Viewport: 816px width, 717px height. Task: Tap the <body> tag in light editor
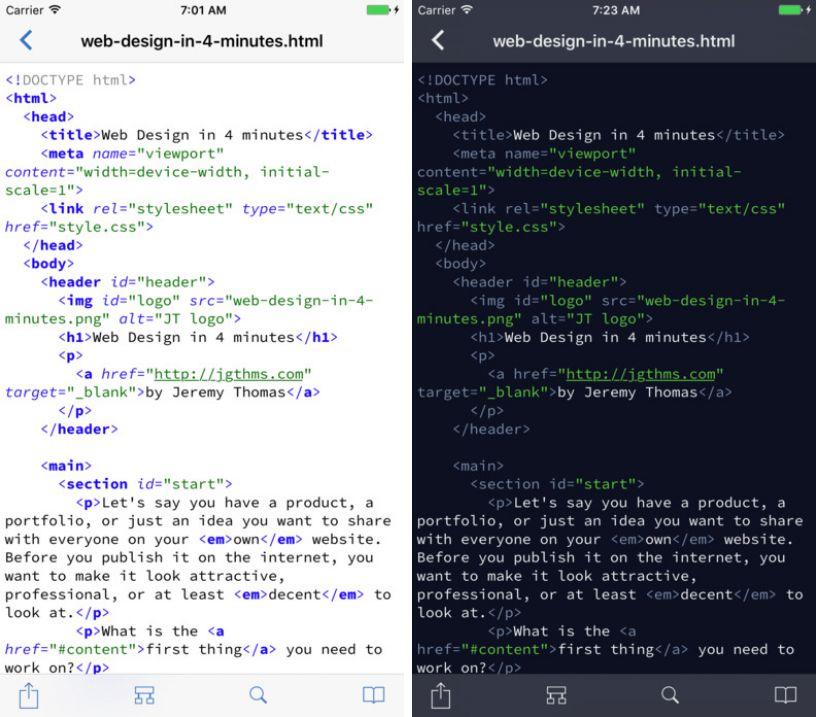point(48,264)
